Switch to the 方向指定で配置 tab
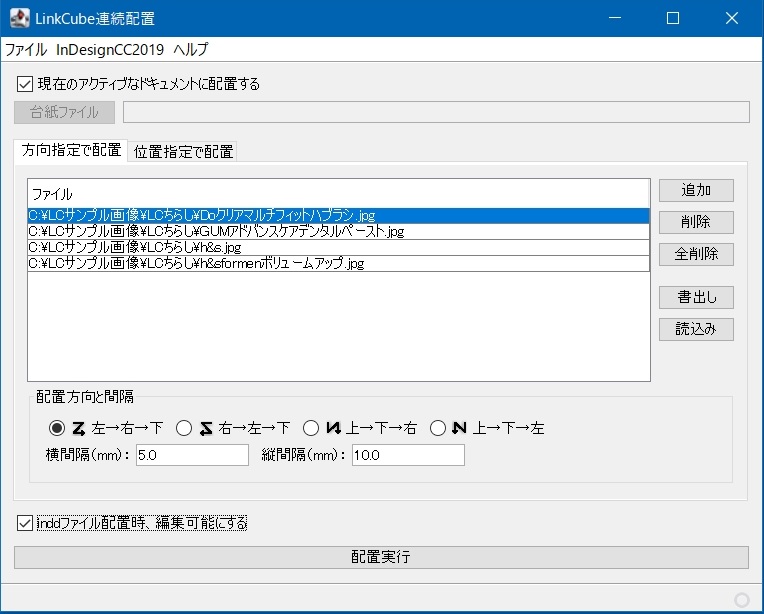 pos(71,151)
